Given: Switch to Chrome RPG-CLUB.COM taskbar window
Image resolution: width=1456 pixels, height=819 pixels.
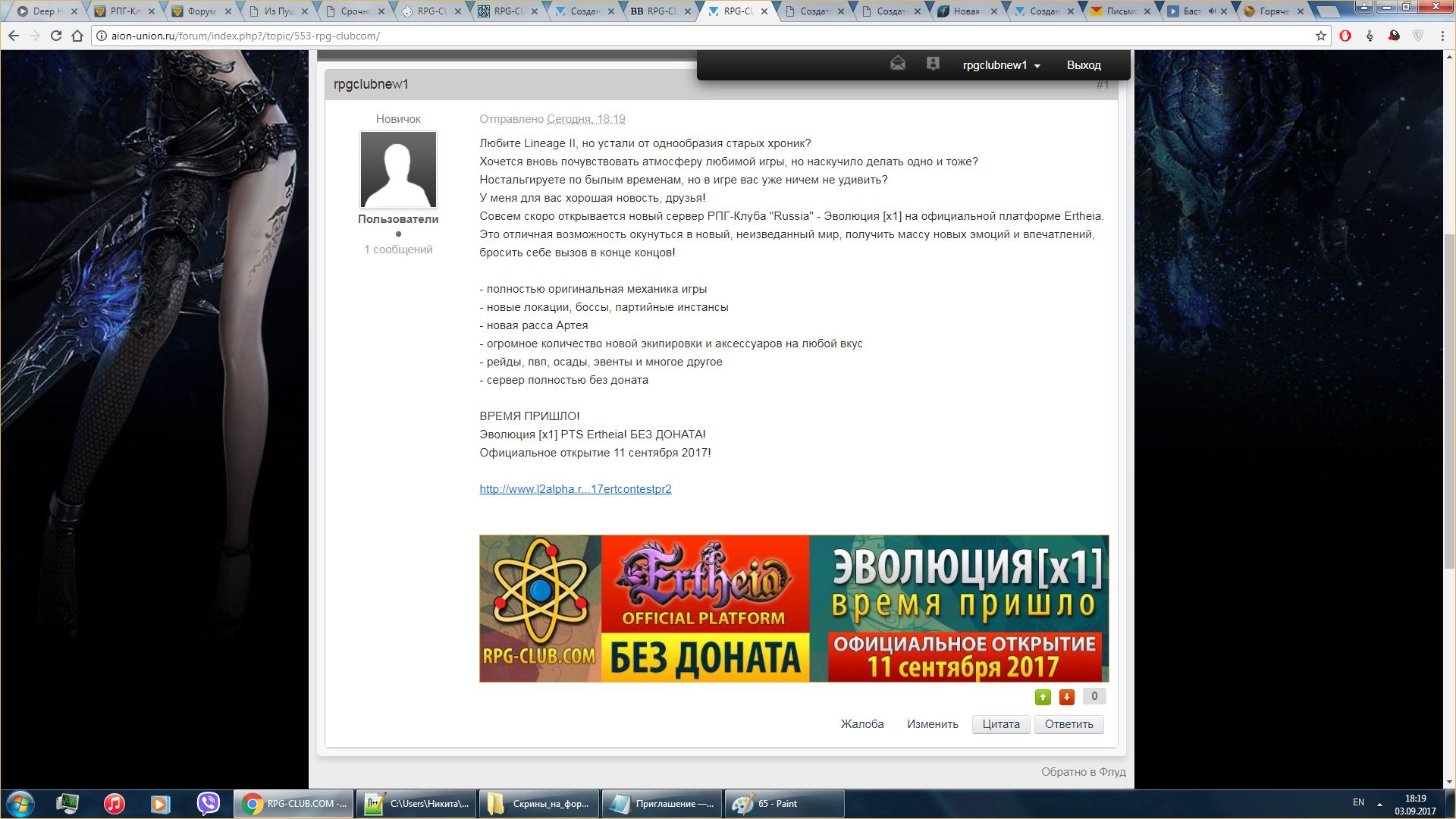Looking at the screenshot, I should [x=293, y=804].
